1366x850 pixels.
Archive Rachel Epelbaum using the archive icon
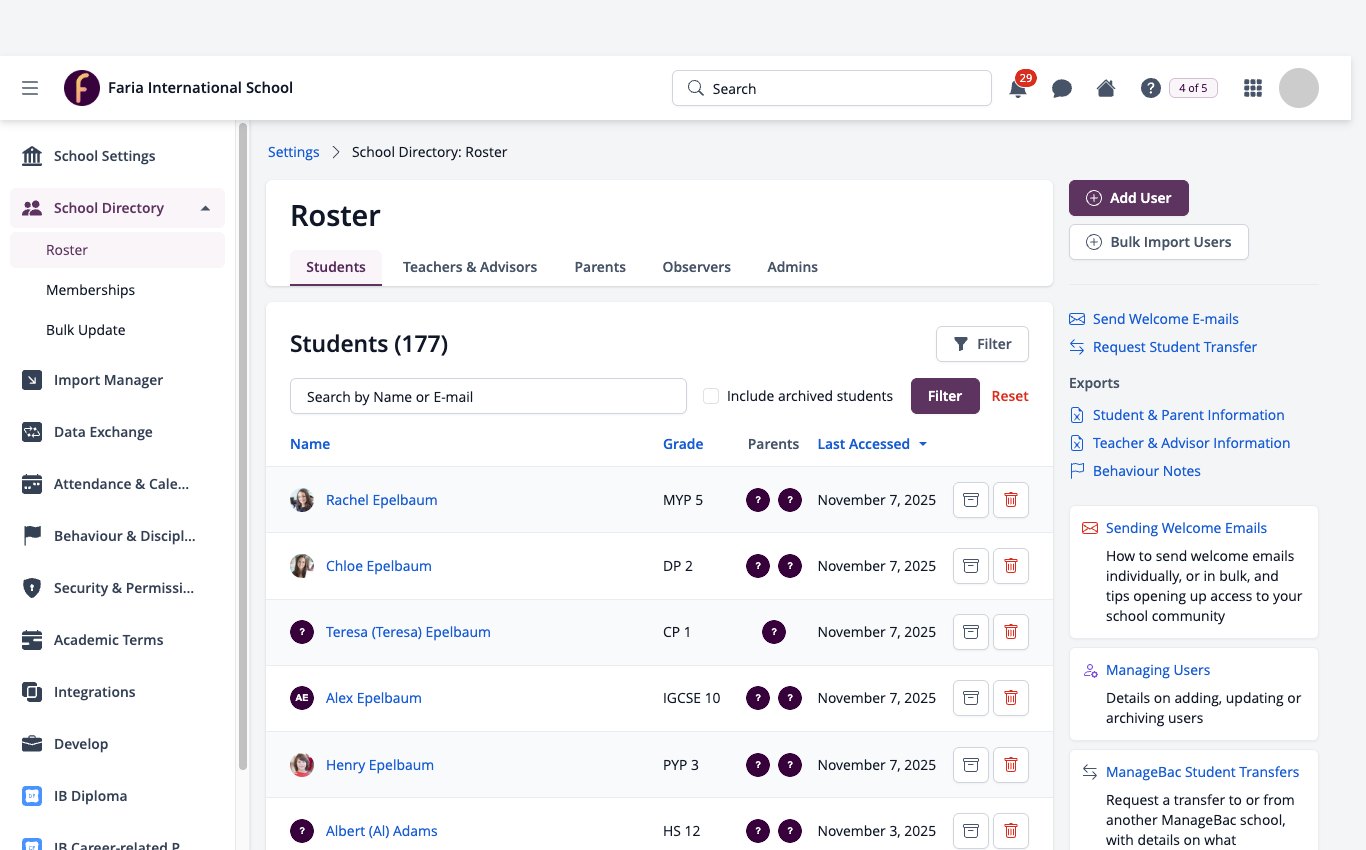click(970, 499)
